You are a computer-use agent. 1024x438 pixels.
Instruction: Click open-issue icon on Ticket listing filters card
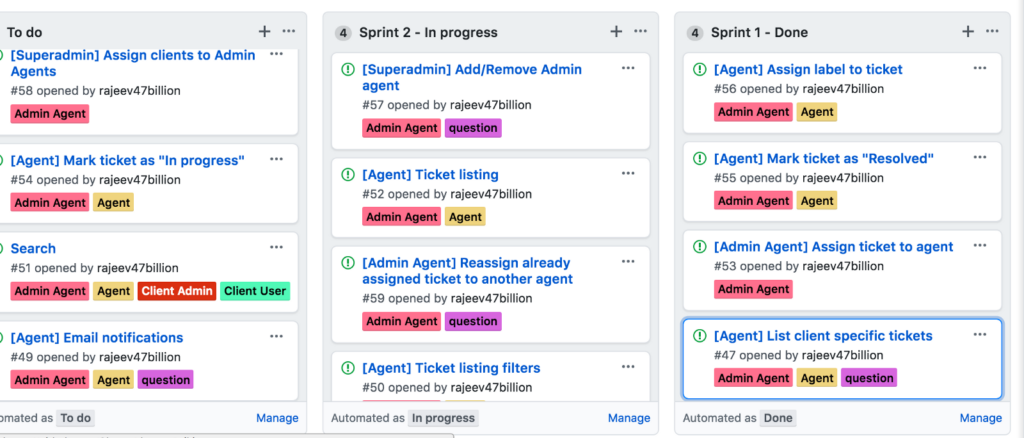pos(348,368)
